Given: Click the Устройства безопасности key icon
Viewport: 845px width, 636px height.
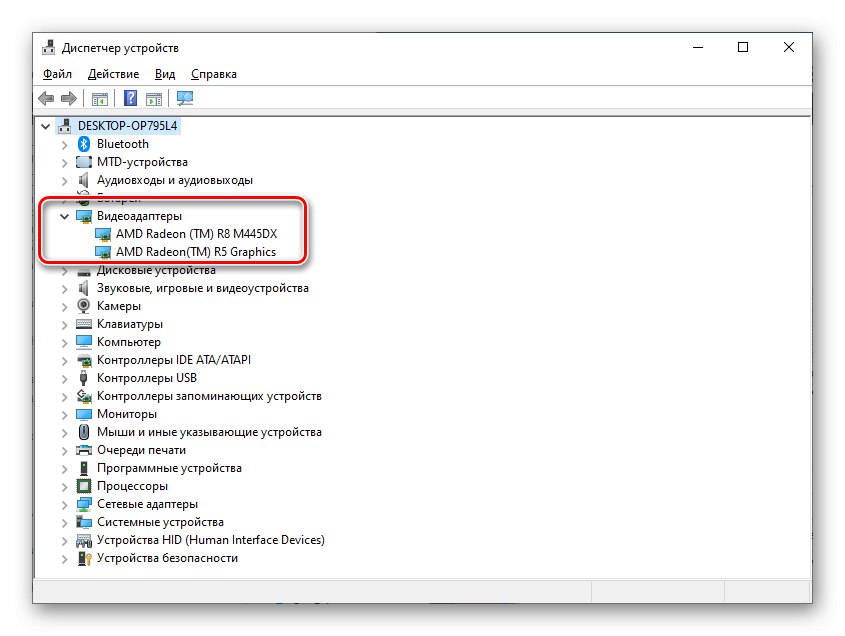Looking at the screenshot, I should tap(84, 558).
